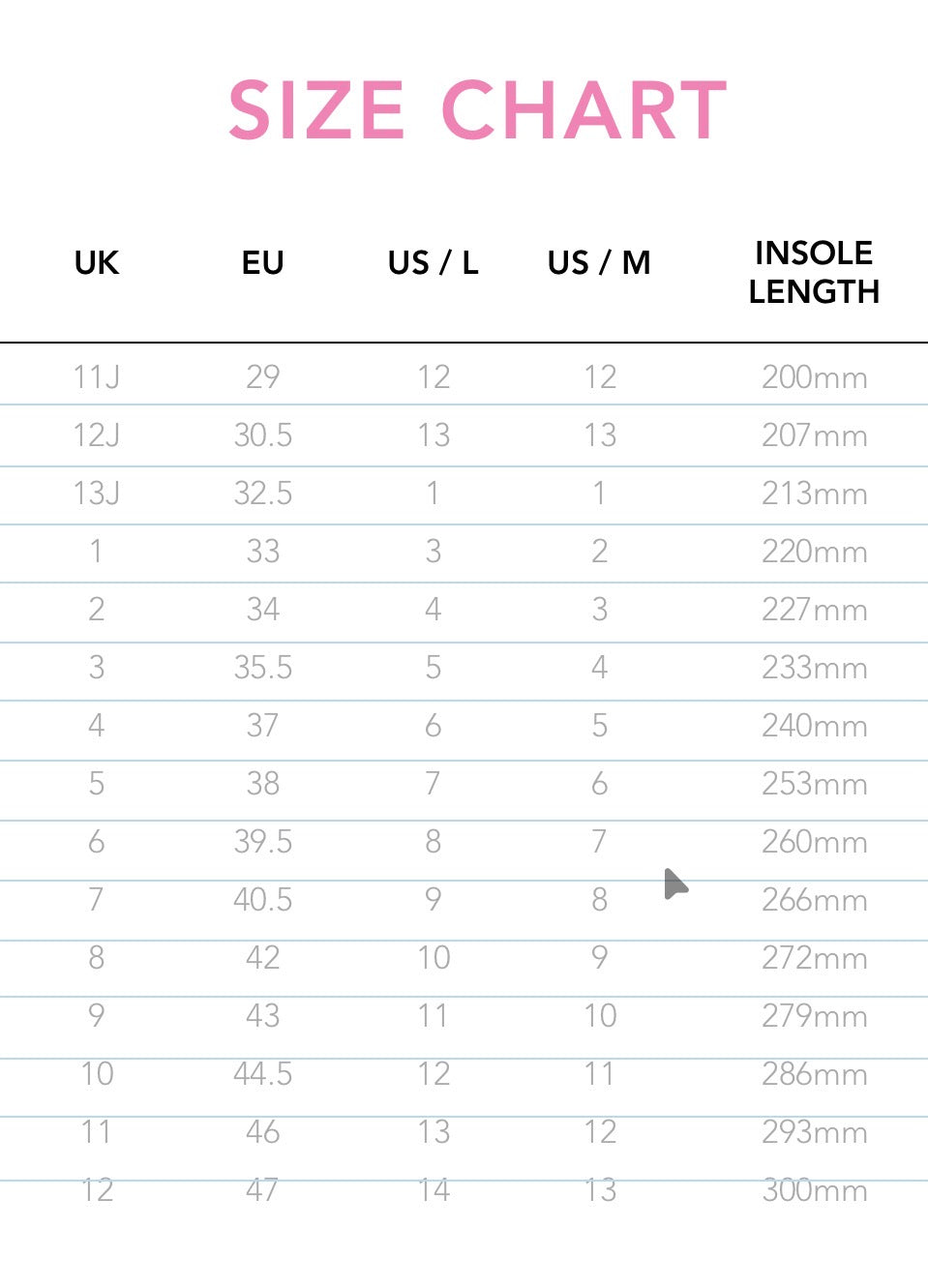Click the 300mm insole length value
The height and width of the screenshot is (1288, 928).
814,1190
